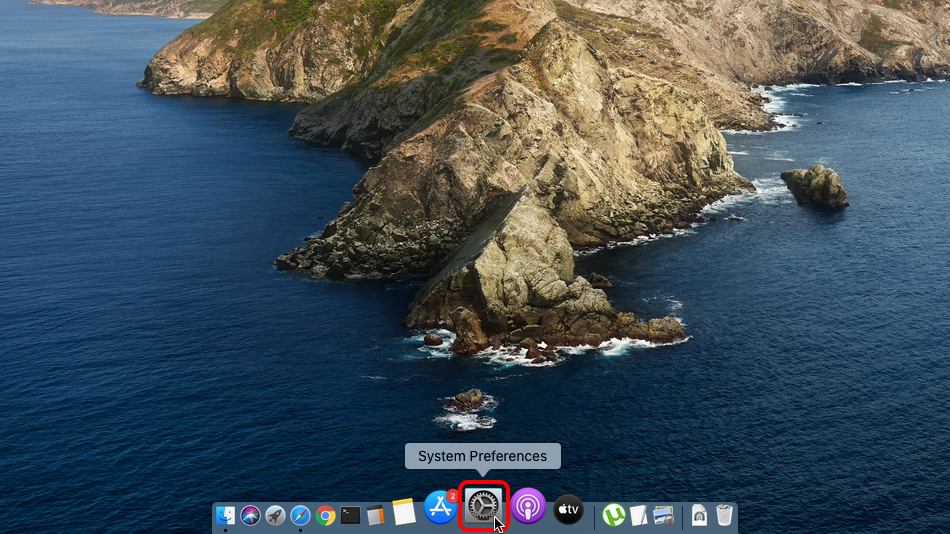Viewport: 950px width, 534px height.
Task: Click the Dock divider left of uTorrent
Action: (x=595, y=516)
